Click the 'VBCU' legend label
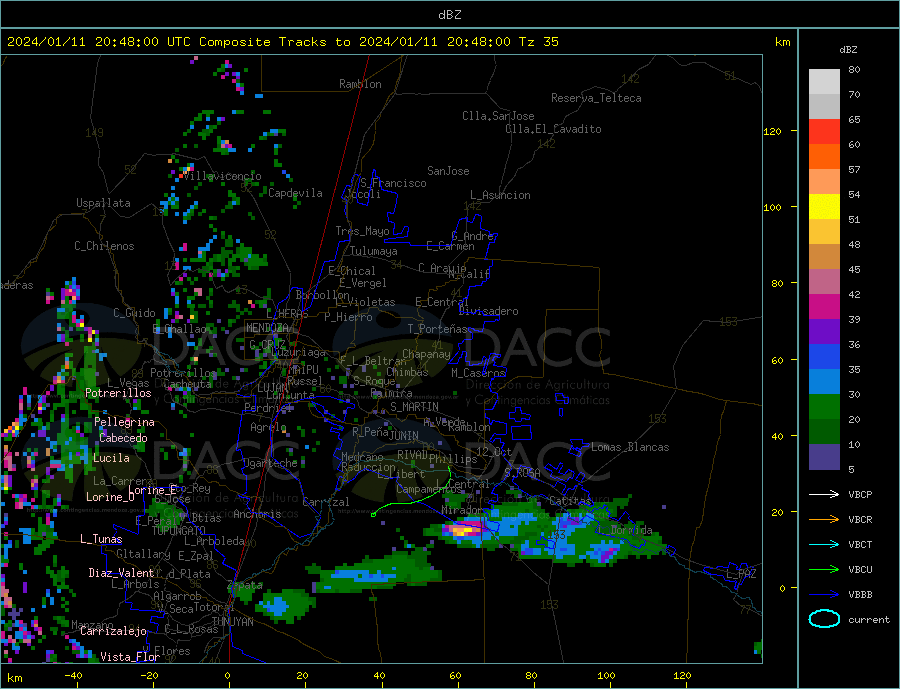 [860, 570]
